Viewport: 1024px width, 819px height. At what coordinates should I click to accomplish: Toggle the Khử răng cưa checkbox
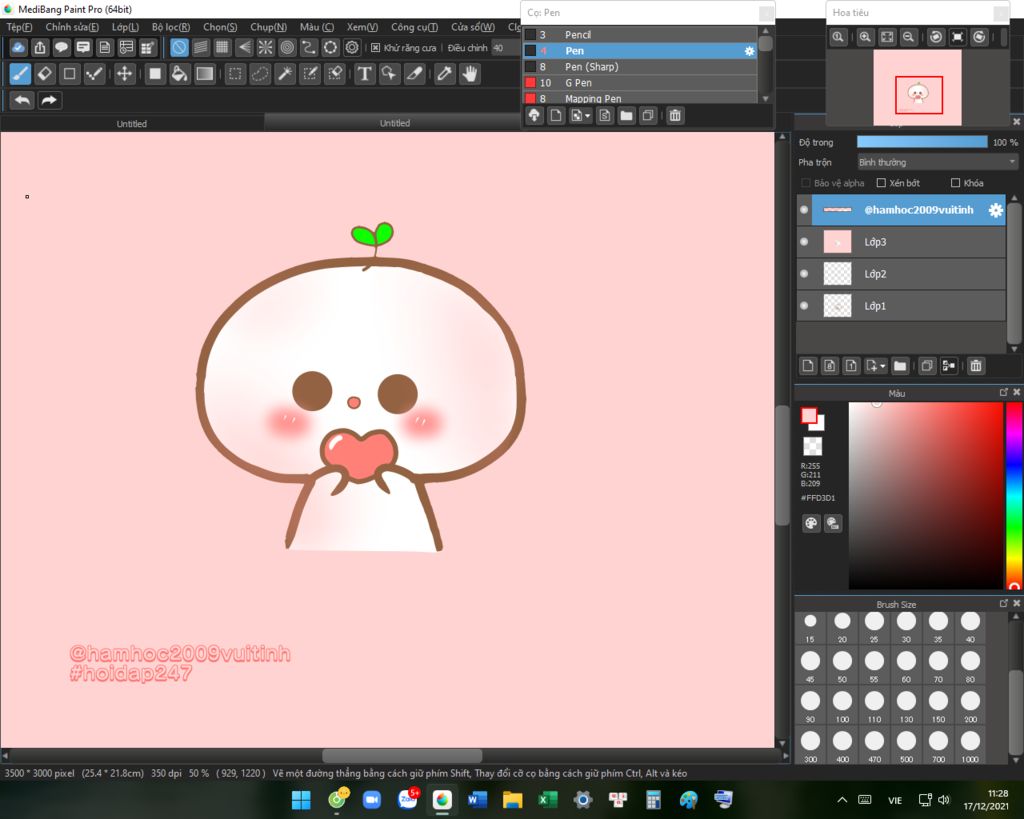[x=376, y=48]
